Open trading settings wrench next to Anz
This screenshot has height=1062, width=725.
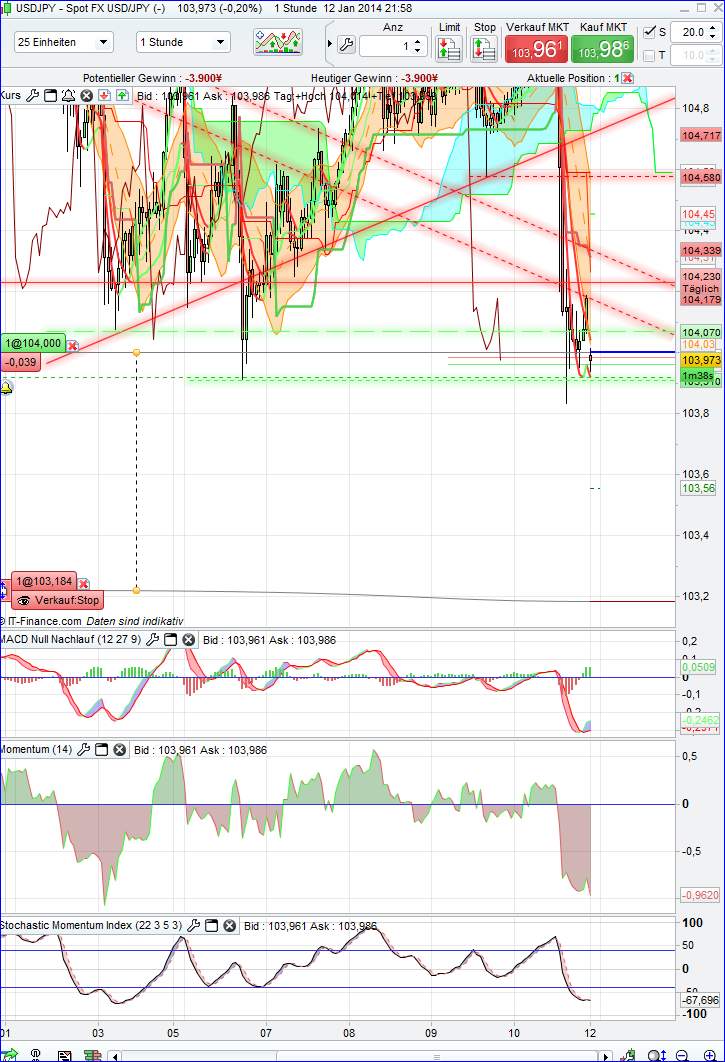(346, 45)
